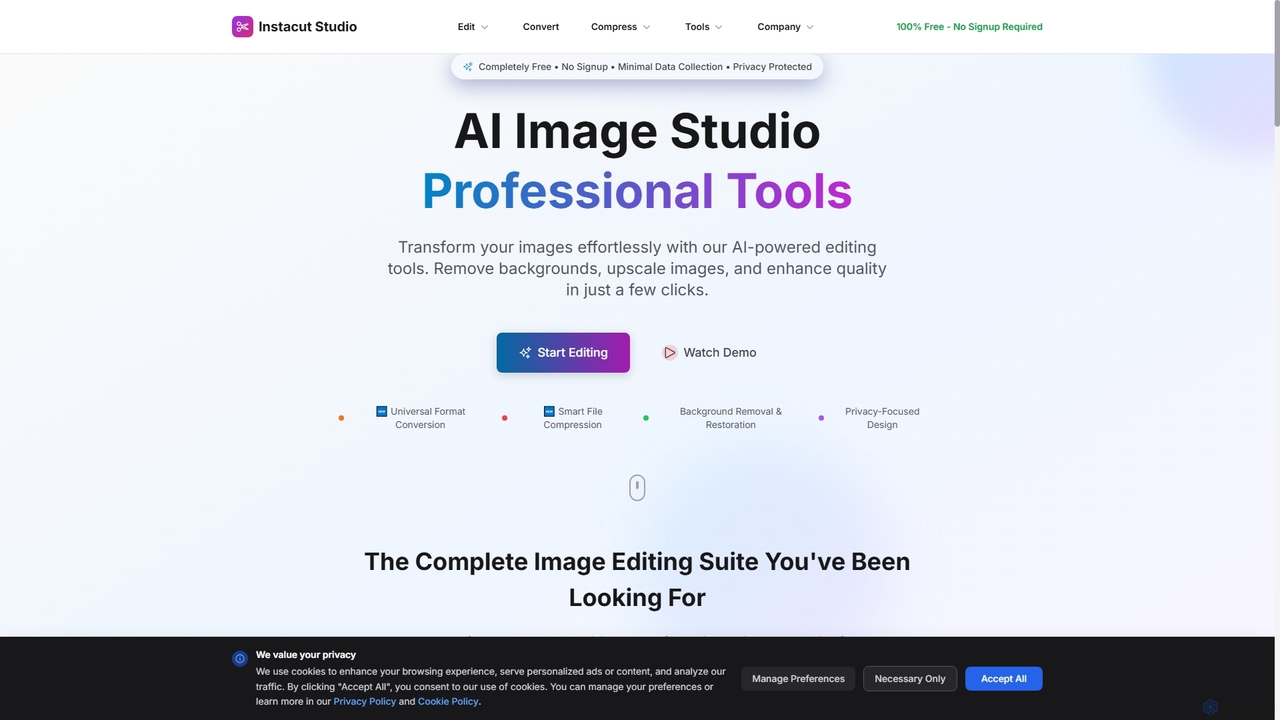The height and width of the screenshot is (720, 1280).
Task: Click the Instacut Studio brand name
Action: coord(307,27)
